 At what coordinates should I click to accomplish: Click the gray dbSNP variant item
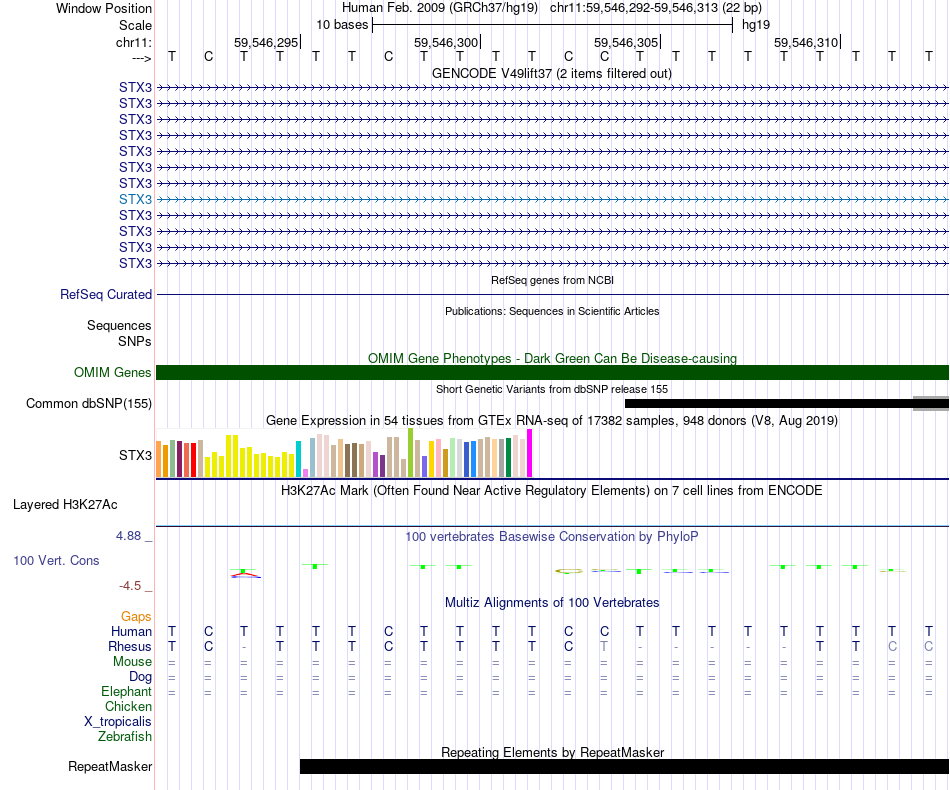[931, 403]
